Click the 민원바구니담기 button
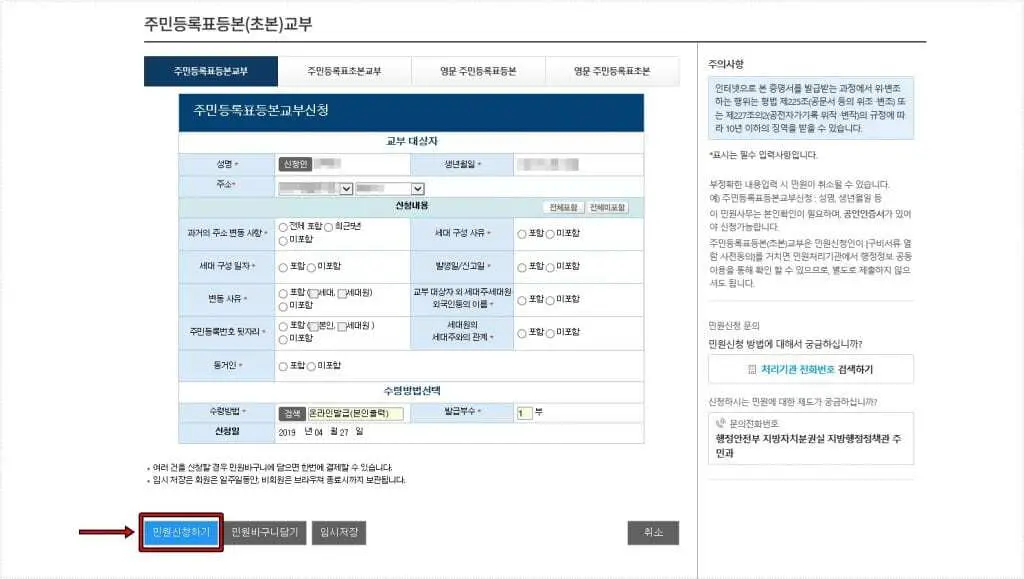Viewport: 1024px width, 579px height. click(x=264, y=533)
